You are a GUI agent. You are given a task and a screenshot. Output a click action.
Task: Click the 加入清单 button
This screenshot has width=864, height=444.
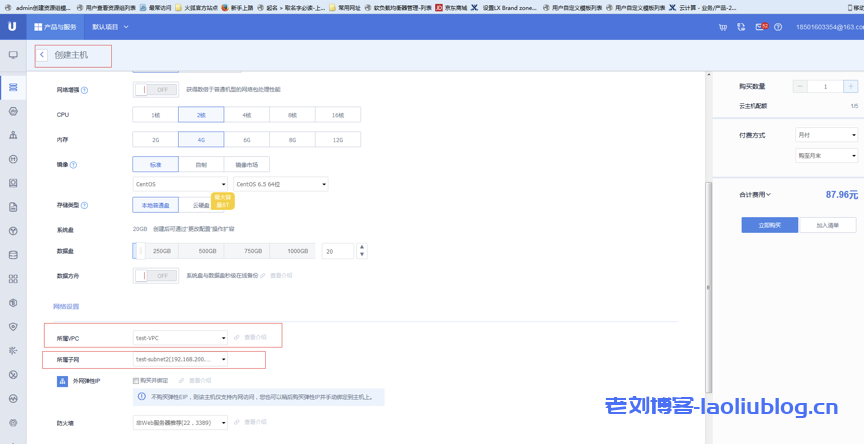coord(828,226)
